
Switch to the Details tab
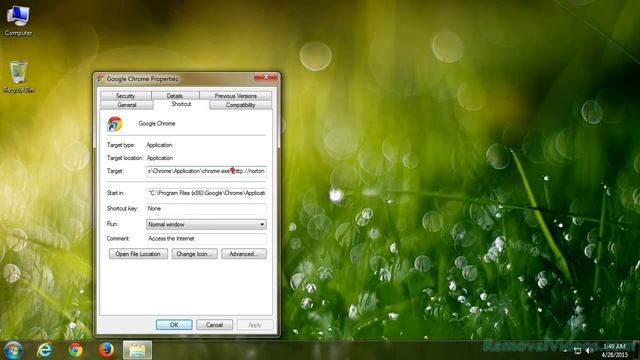[x=175, y=96]
